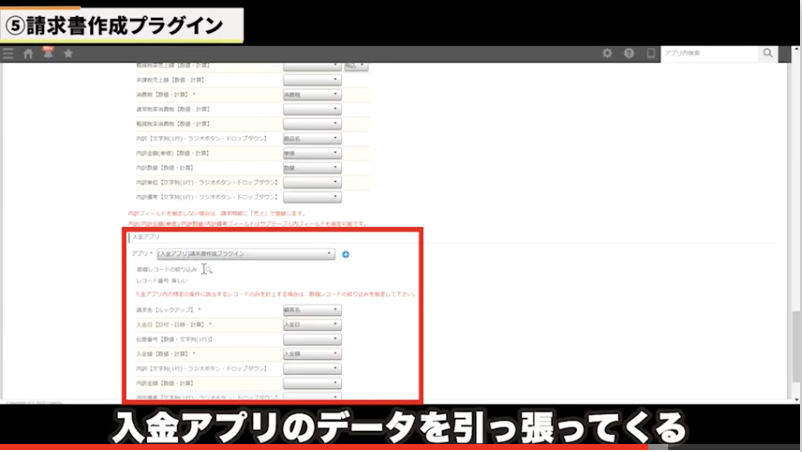Screen dimensions: 802x452
Task: Click the mobile view icon in the header
Action: (x=651, y=53)
